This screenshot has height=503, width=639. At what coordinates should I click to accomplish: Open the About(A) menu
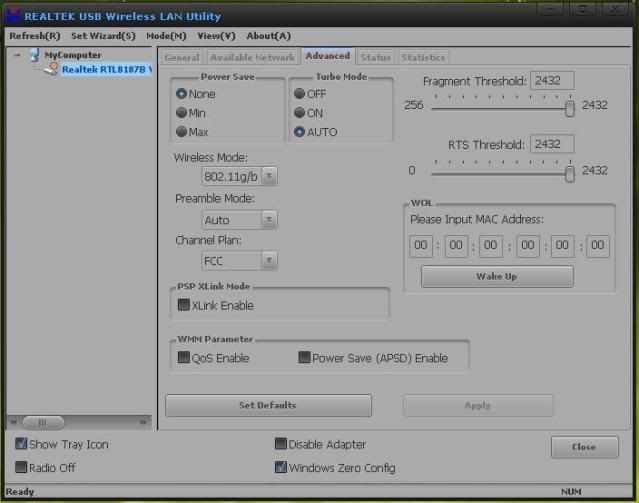coord(269,36)
